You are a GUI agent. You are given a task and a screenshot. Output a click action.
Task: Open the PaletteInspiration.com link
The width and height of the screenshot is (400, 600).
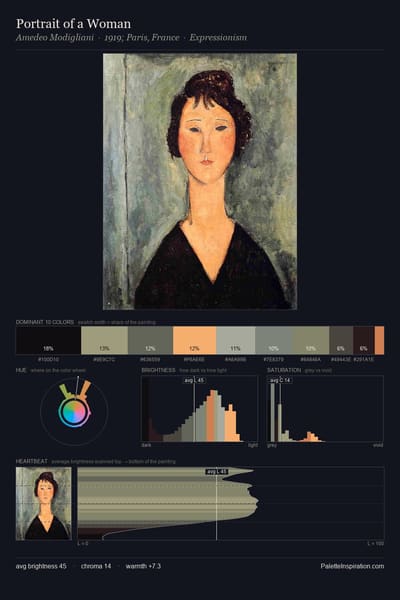(x=352, y=566)
